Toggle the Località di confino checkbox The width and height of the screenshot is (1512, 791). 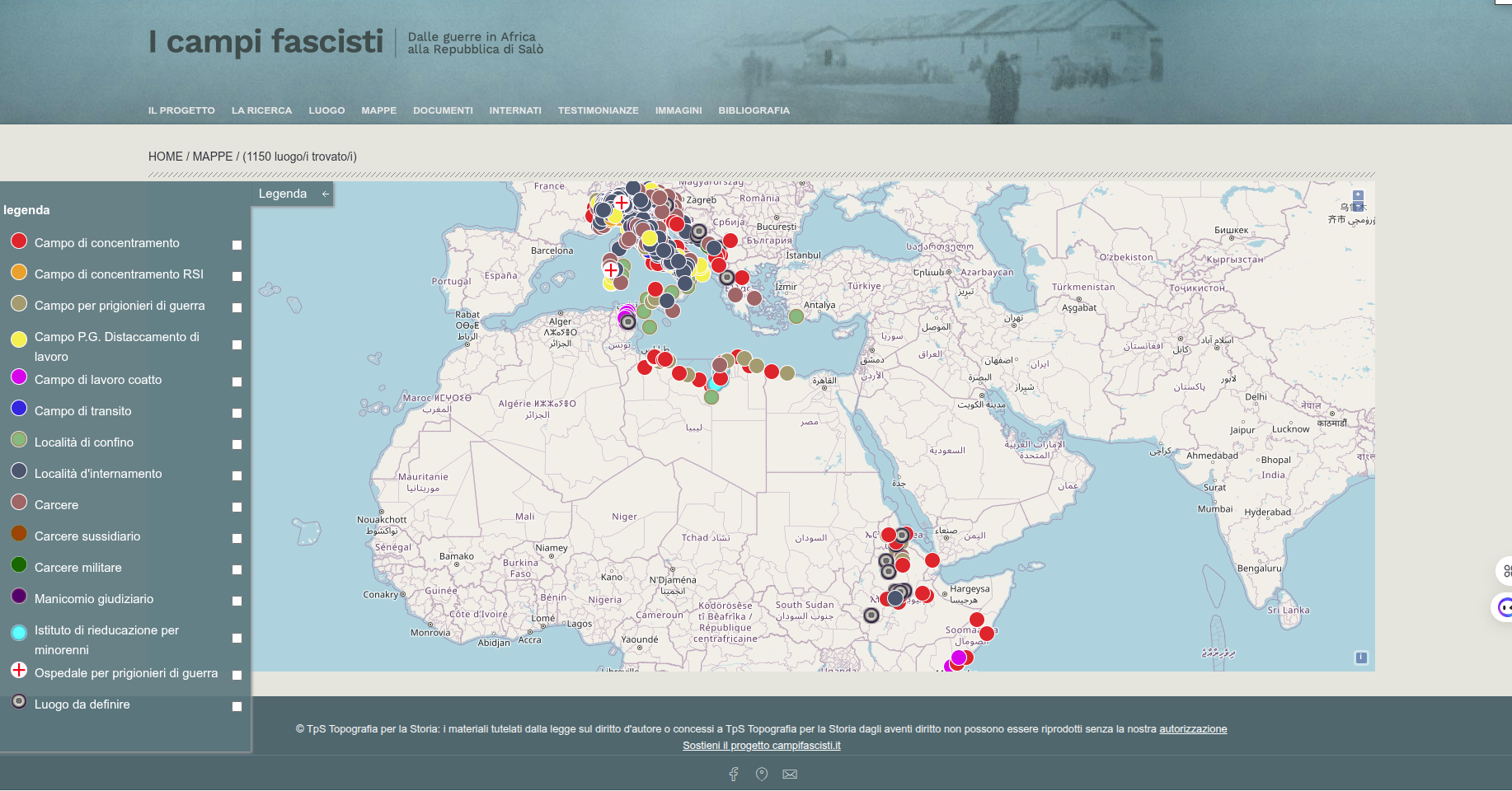(x=237, y=444)
